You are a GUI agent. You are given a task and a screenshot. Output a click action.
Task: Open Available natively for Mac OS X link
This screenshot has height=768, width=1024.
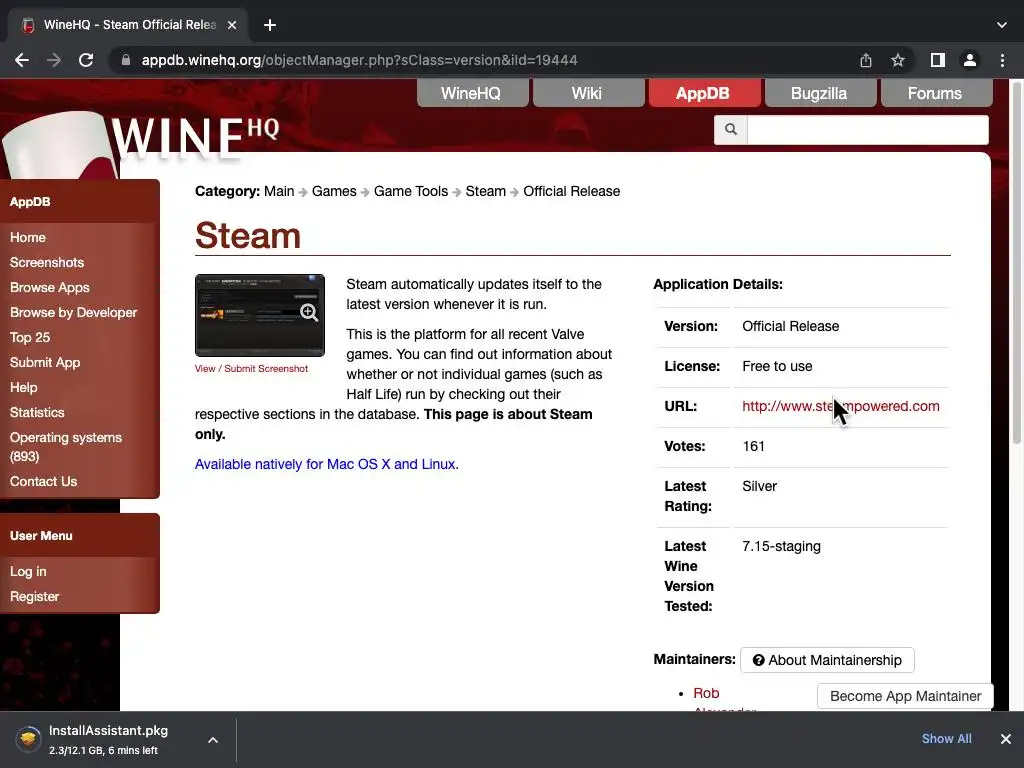(327, 464)
